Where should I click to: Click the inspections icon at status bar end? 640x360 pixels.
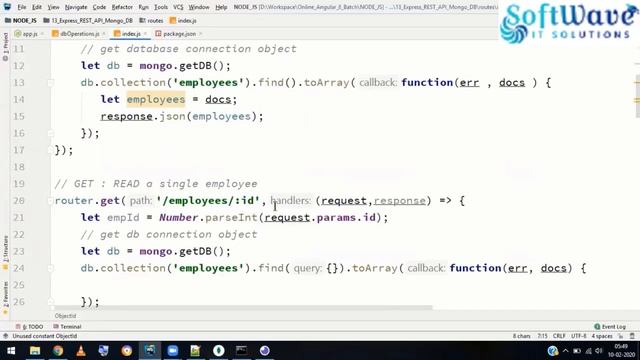click(632, 336)
